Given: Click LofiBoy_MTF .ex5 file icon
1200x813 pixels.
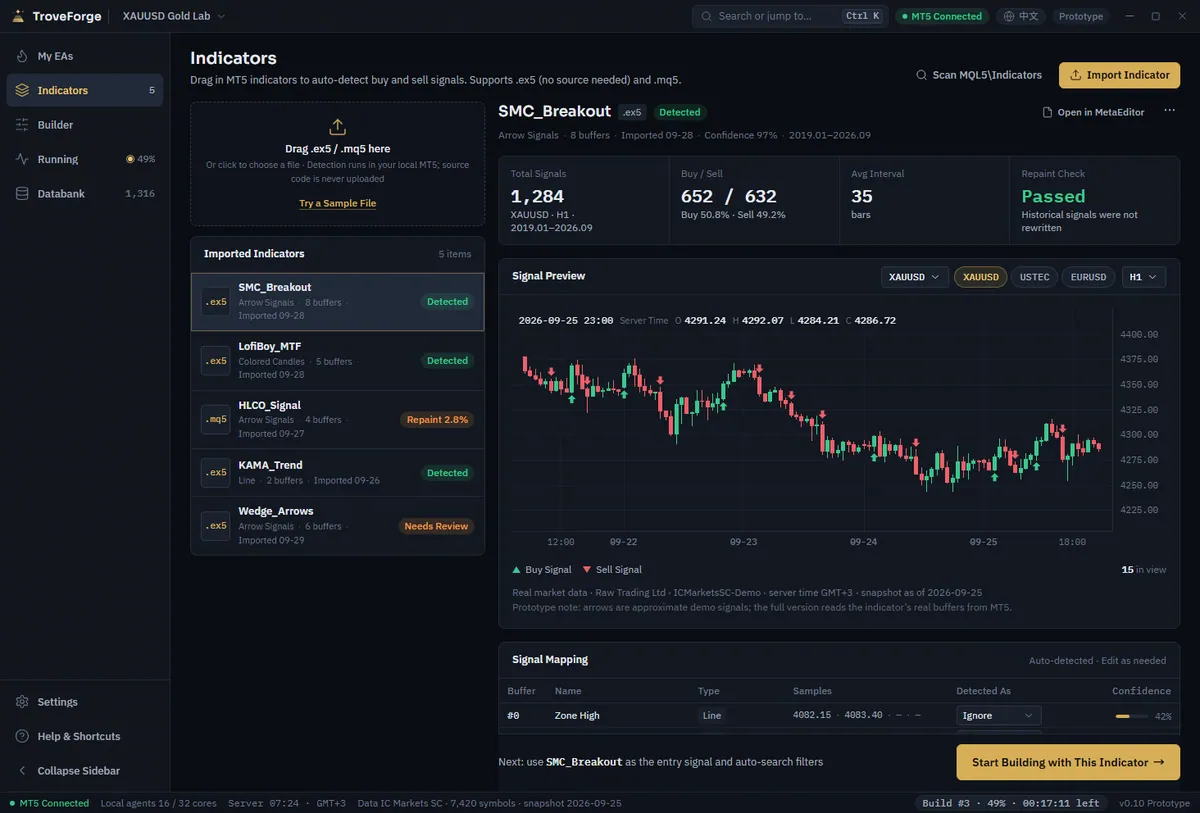Looking at the screenshot, I should 216,361.
